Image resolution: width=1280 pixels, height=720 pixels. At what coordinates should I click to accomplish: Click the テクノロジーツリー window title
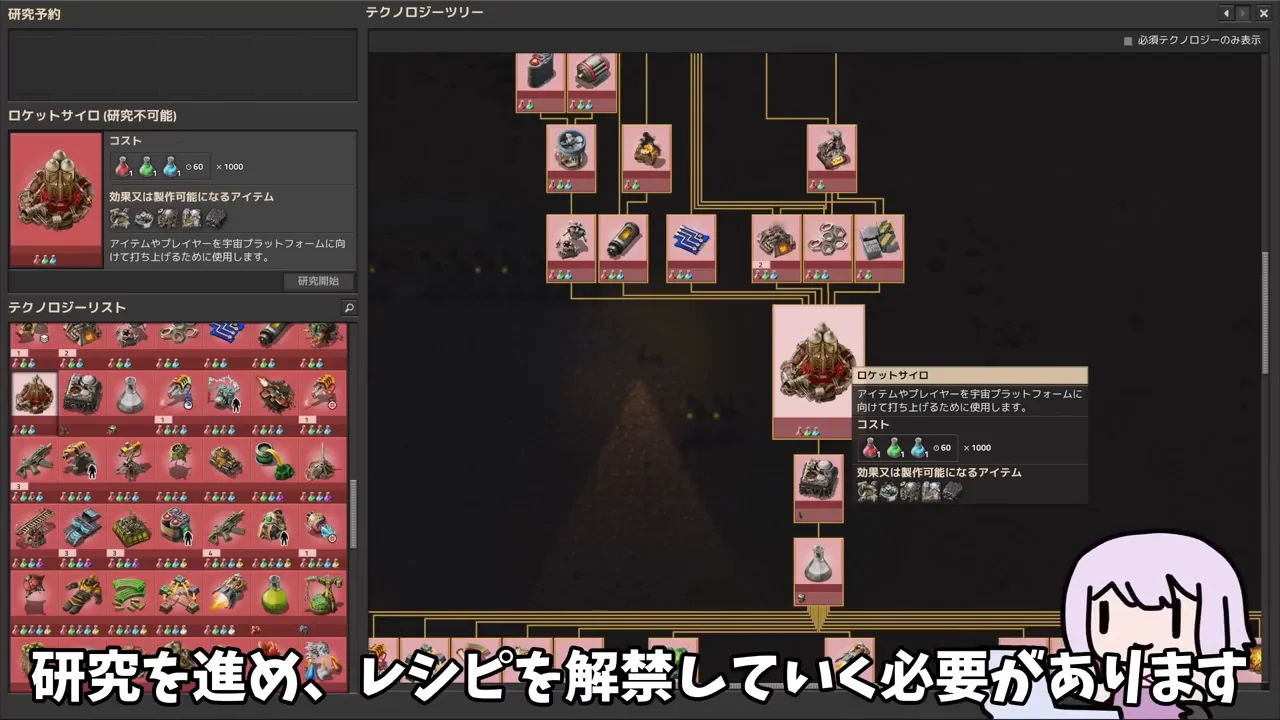424,12
